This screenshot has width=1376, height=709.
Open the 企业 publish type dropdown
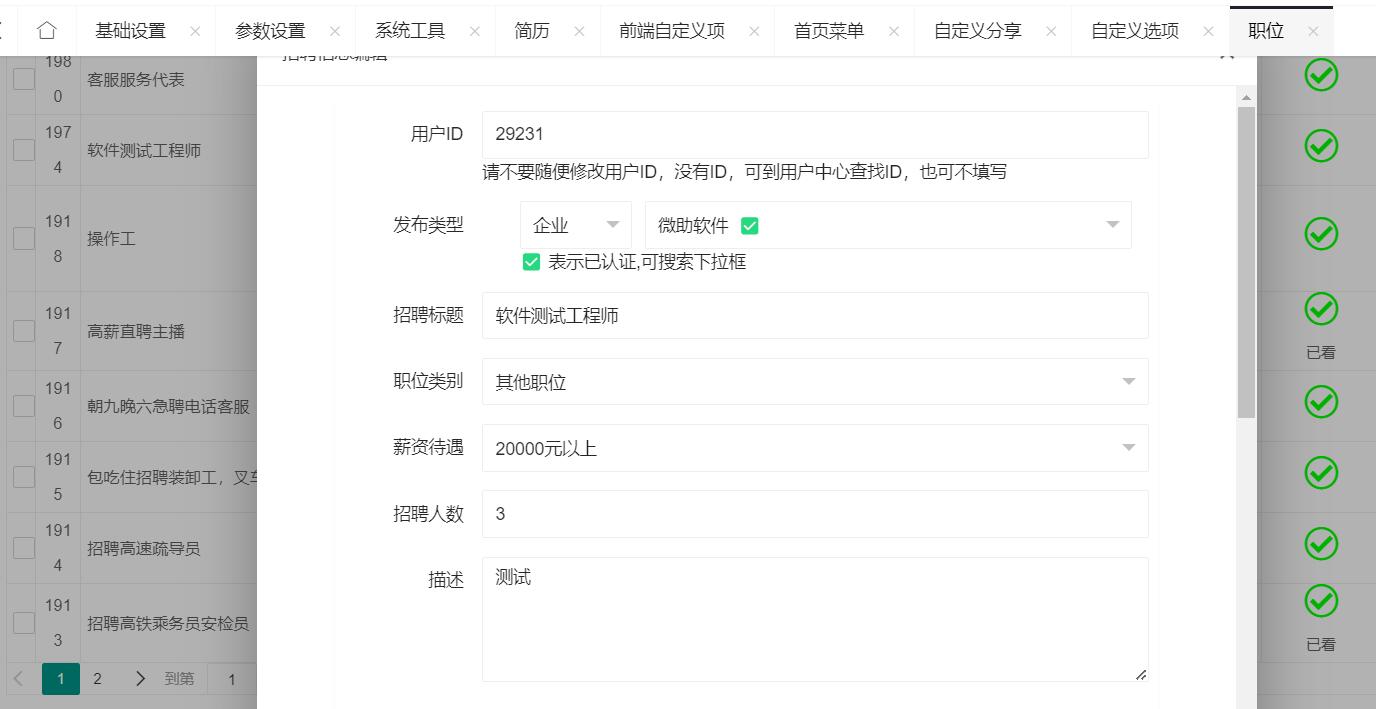click(576, 225)
